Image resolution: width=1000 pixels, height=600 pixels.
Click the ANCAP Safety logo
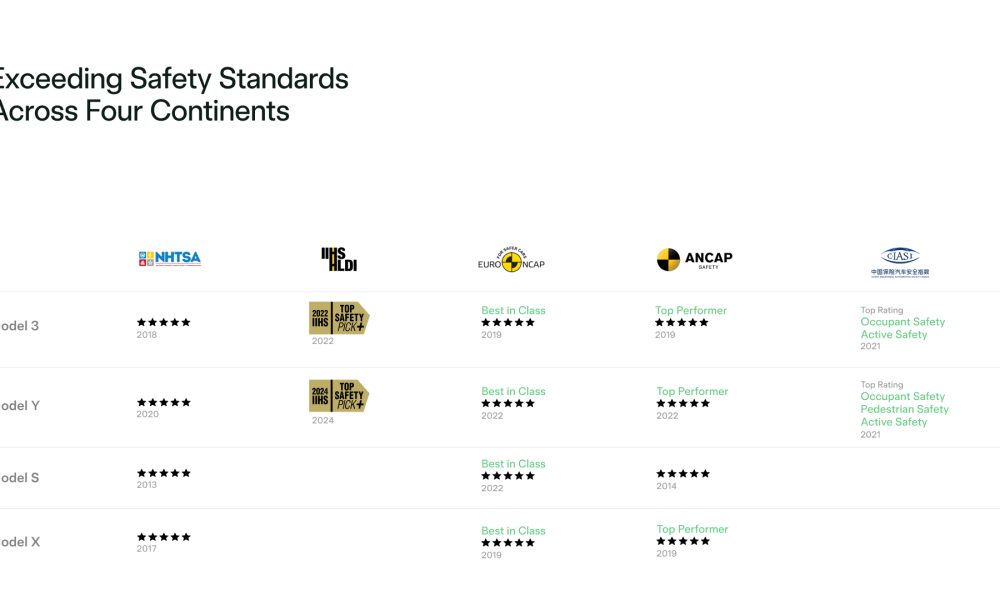[x=695, y=259]
